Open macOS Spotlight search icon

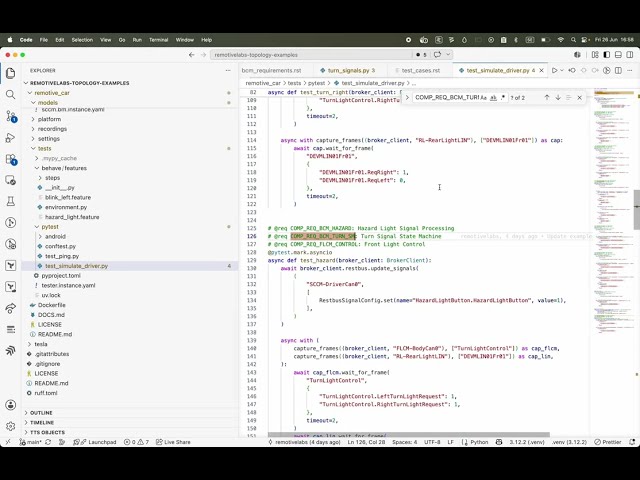click(x=573, y=40)
